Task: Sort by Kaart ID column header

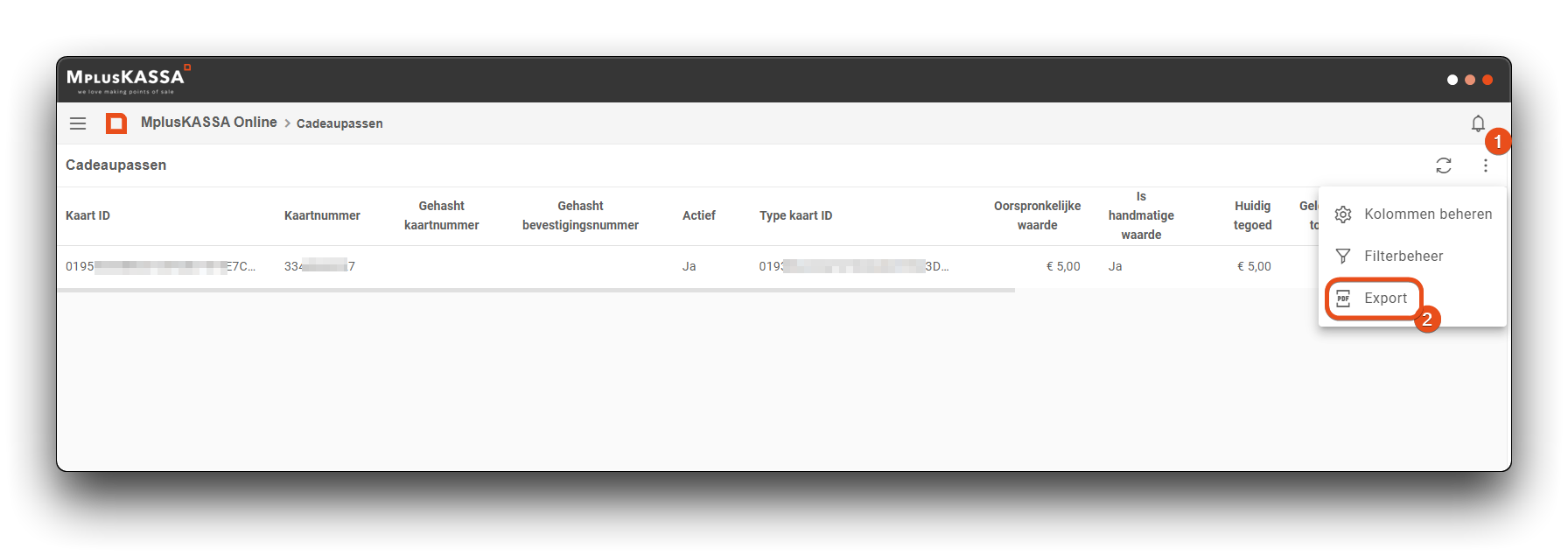Action: (x=87, y=215)
